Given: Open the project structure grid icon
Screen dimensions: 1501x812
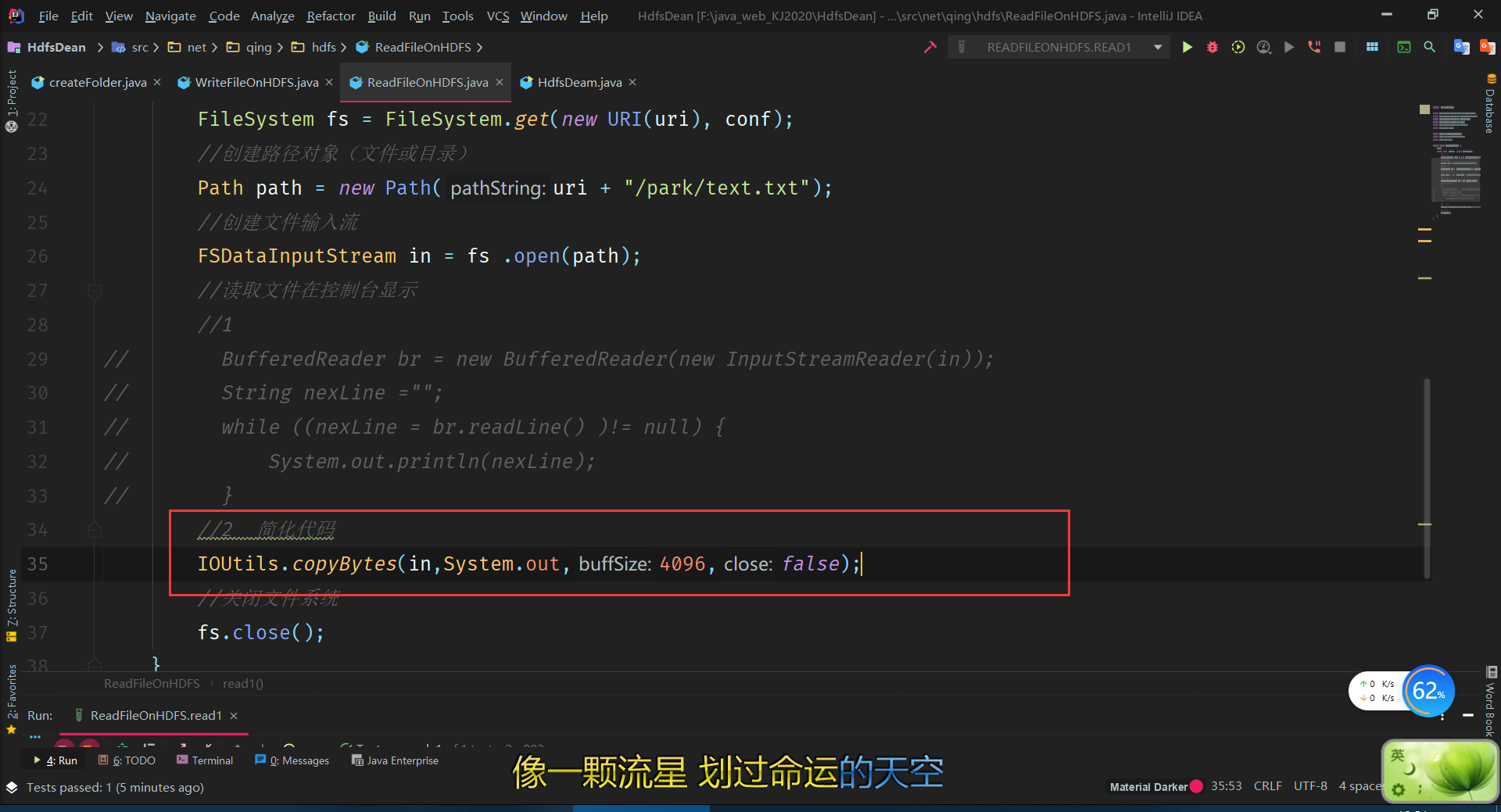Looking at the screenshot, I should [1372, 47].
